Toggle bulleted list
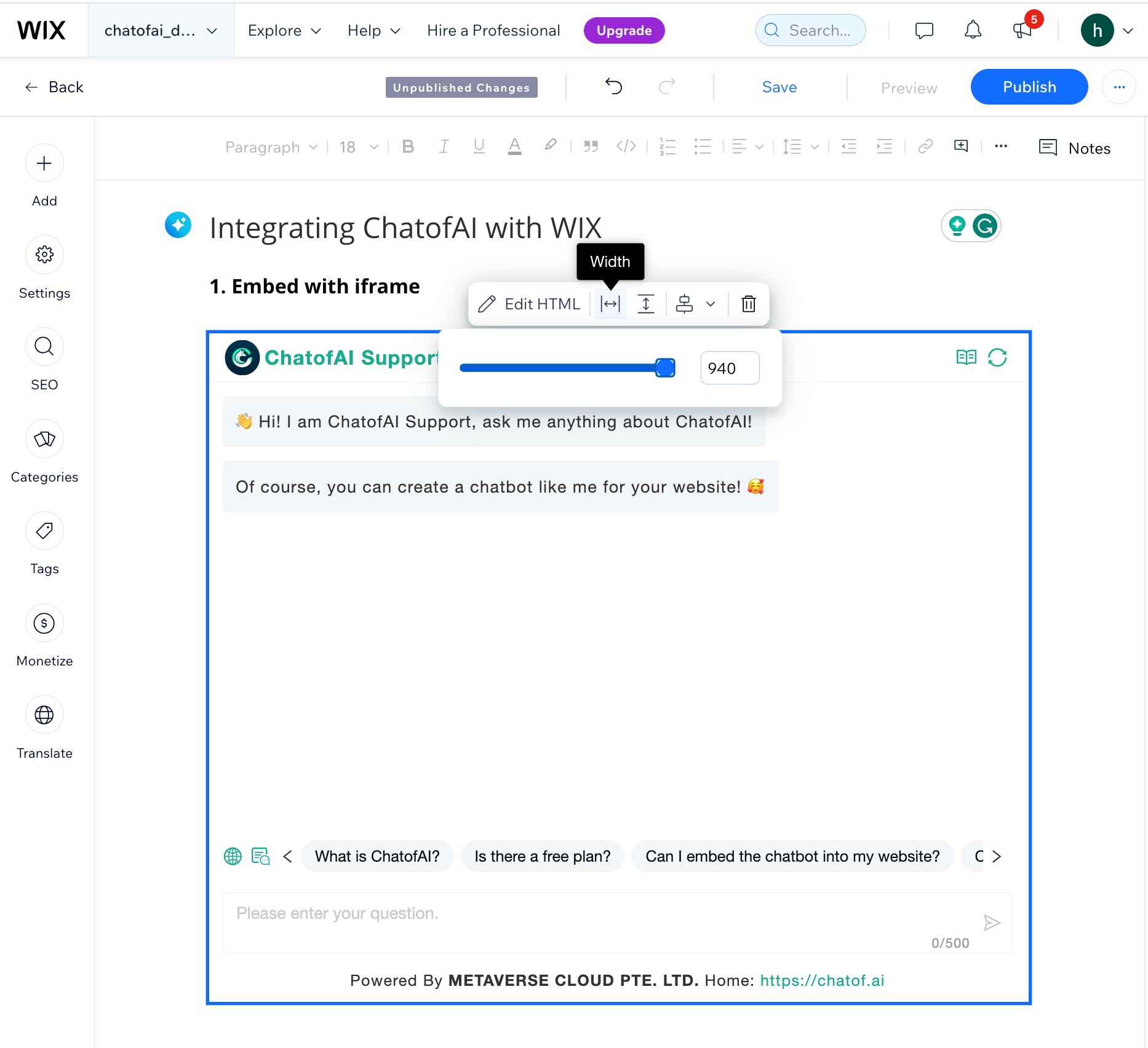1148x1048 pixels. tap(703, 146)
